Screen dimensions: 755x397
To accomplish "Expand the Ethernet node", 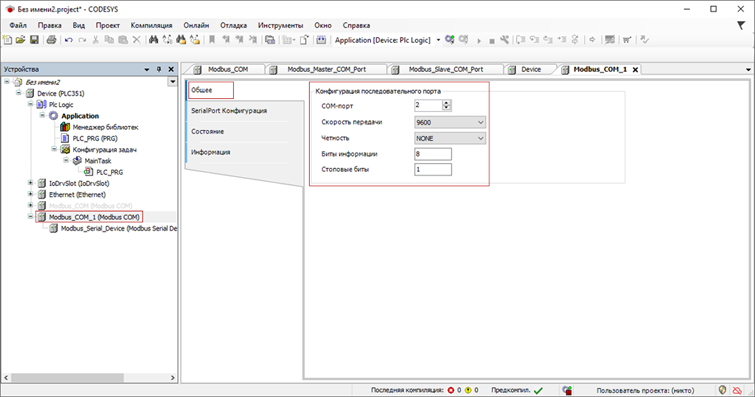I will coord(30,194).
